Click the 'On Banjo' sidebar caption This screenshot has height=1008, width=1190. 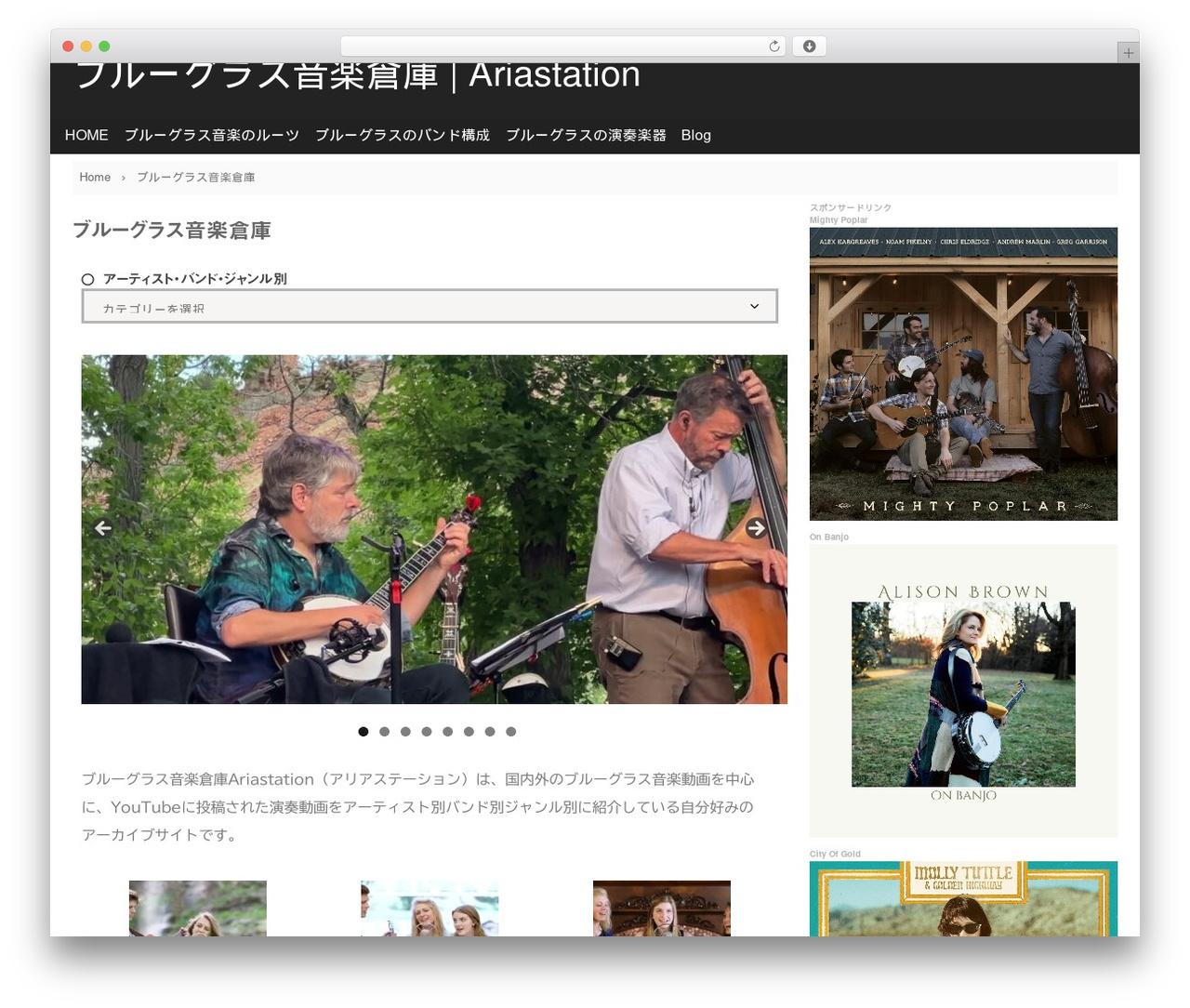829,537
